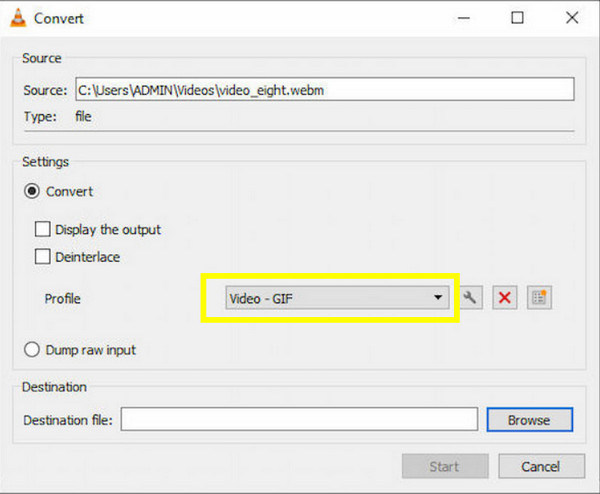Click the 'file' type value text
Image resolution: width=600 pixels, height=494 pixels.
pyautogui.click(x=83, y=116)
